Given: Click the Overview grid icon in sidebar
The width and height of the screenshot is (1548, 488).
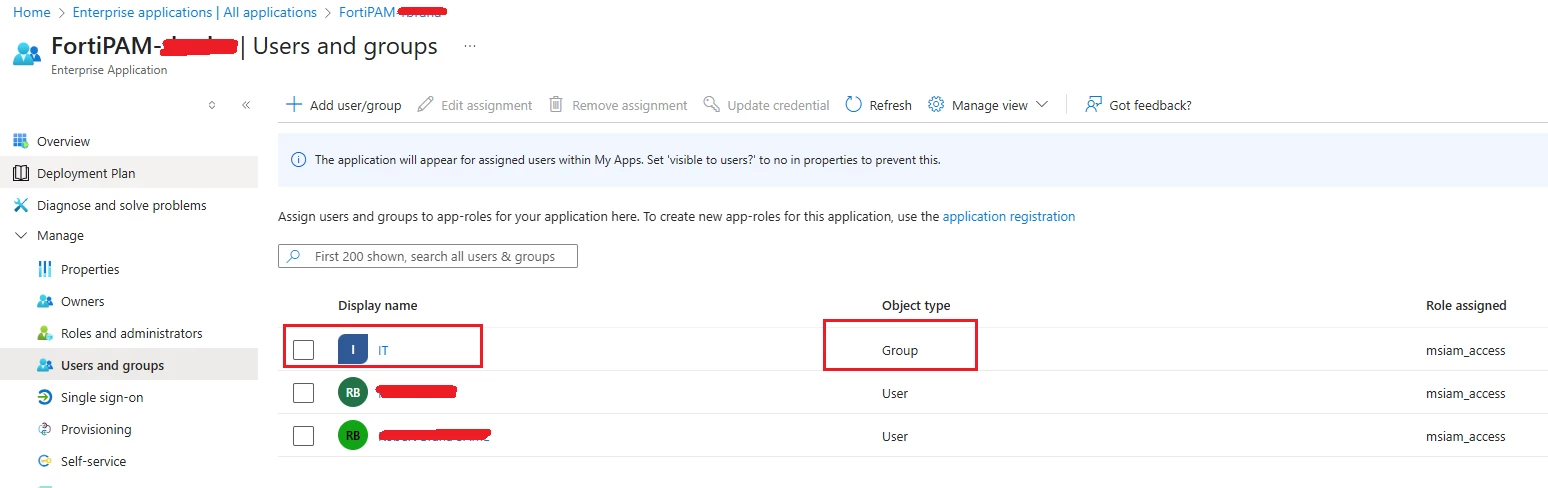Looking at the screenshot, I should tap(20, 141).
